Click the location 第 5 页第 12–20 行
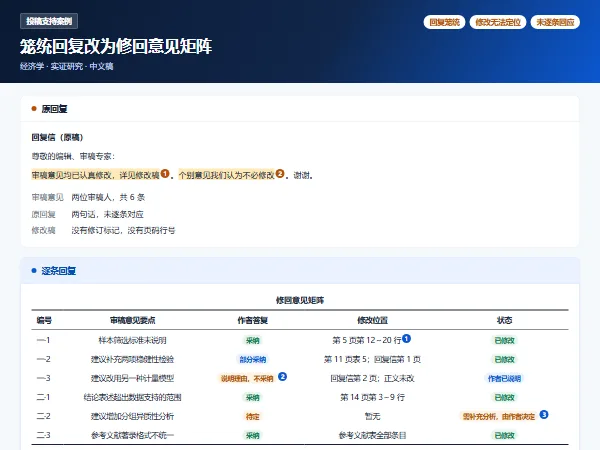The image size is (600, 450). [x=367, y=340]
